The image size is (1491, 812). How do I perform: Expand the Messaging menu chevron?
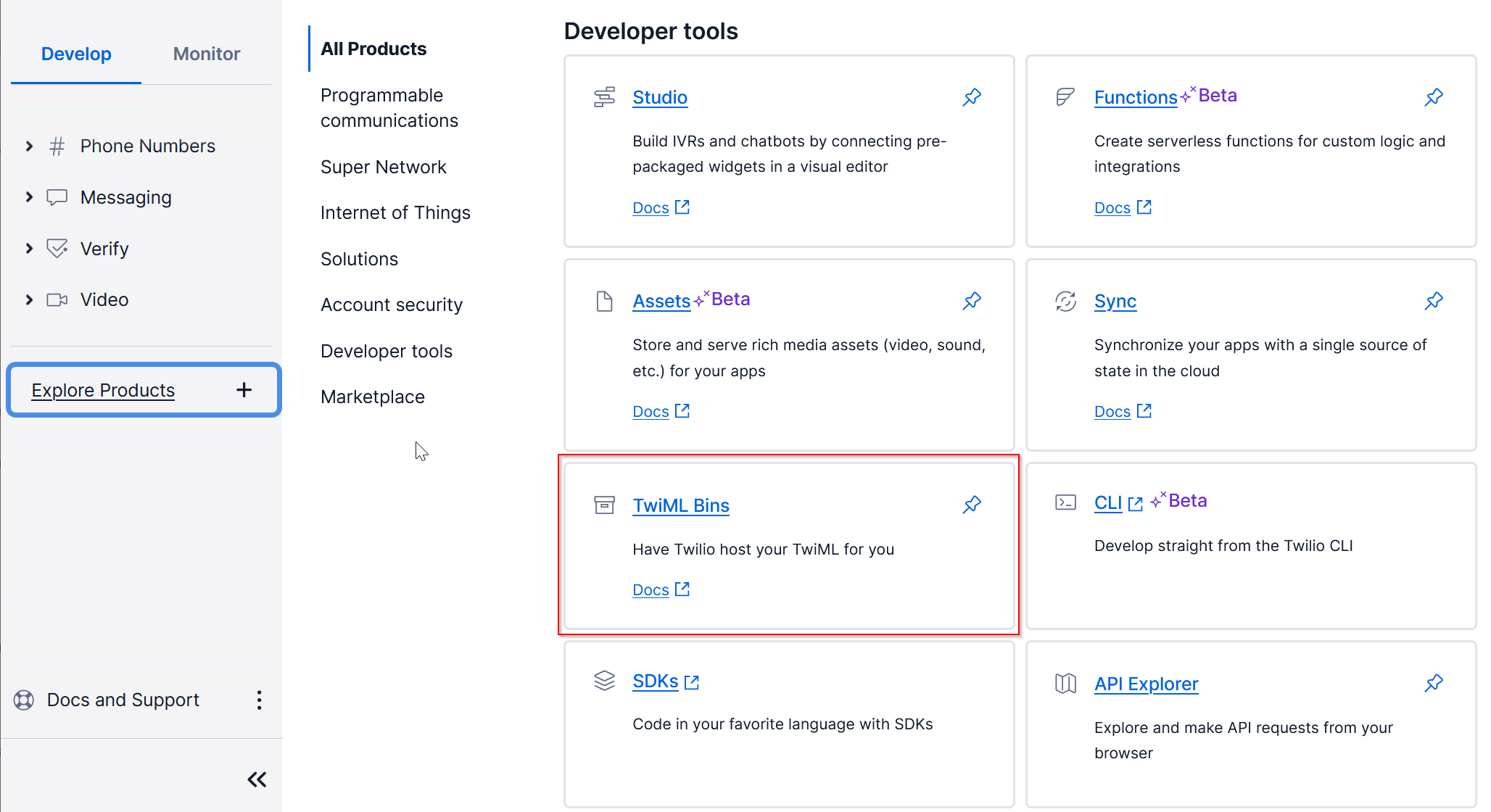tap(29, 197)
